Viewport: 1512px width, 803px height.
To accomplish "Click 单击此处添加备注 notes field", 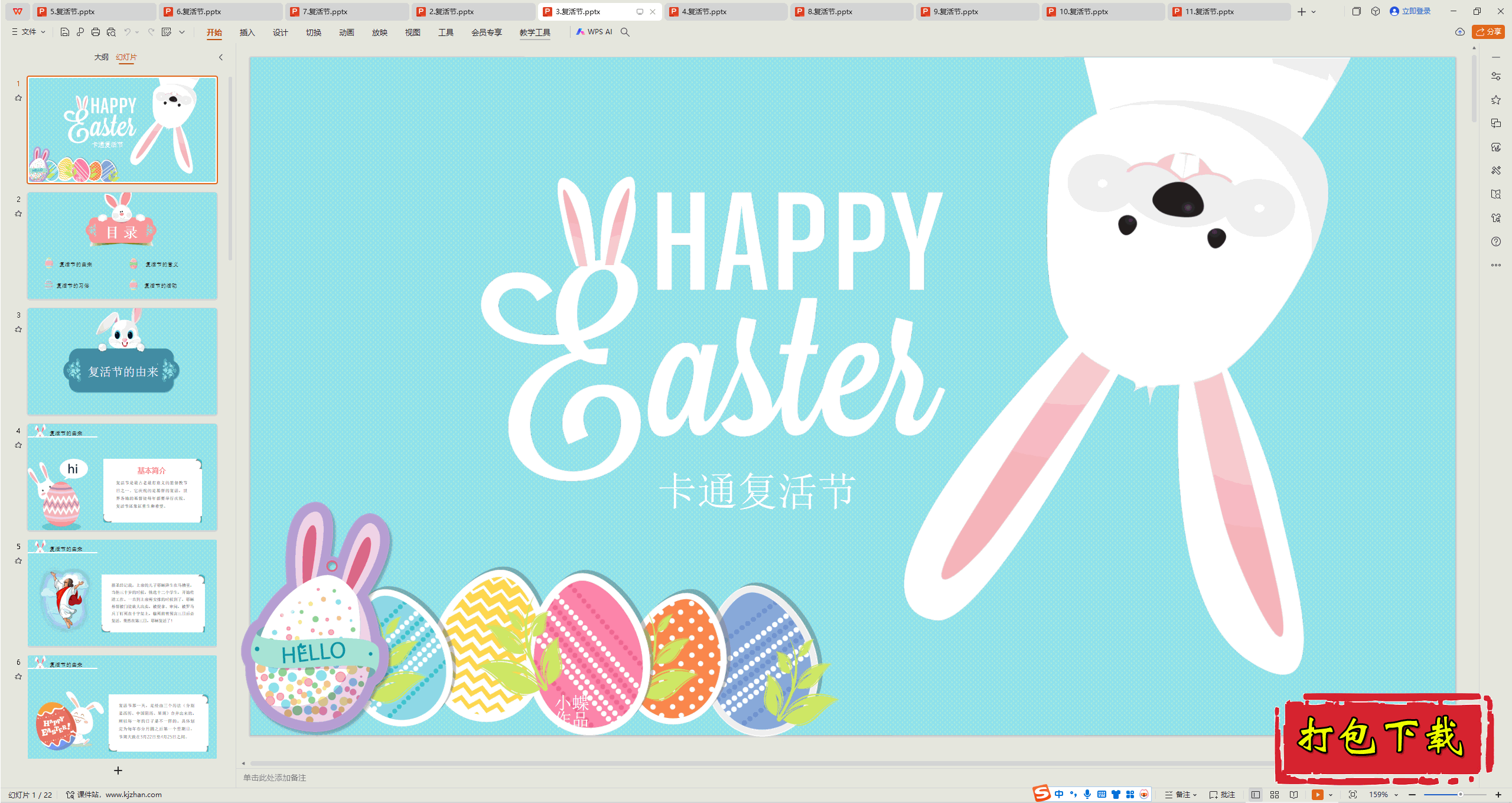I will tap(275, 778).
